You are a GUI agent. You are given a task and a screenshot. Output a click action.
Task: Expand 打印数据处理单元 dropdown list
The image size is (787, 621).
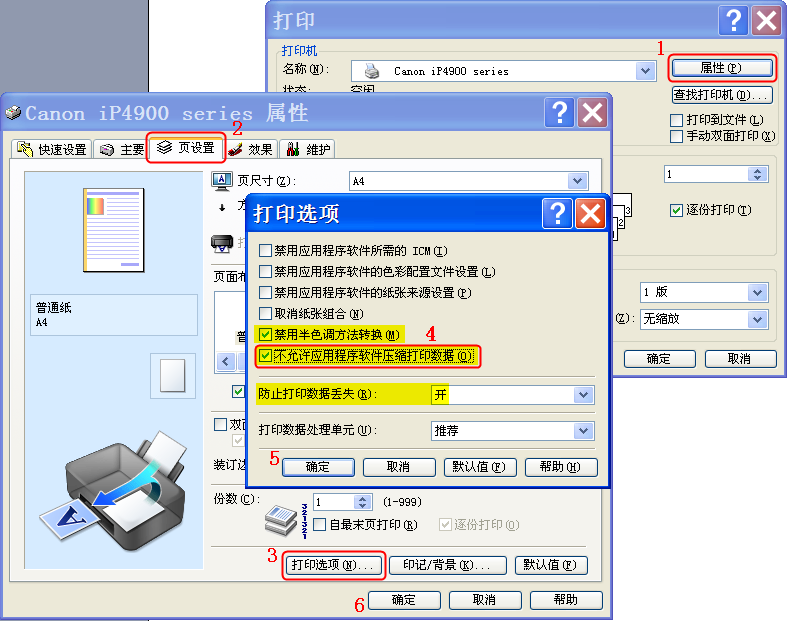click(x=584, y=431)
